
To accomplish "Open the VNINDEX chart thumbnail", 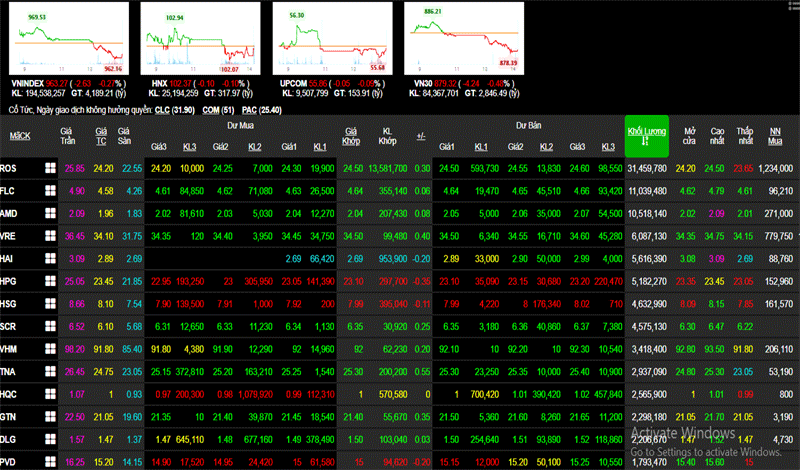I will pyautogui.click(x=69, y=38).
